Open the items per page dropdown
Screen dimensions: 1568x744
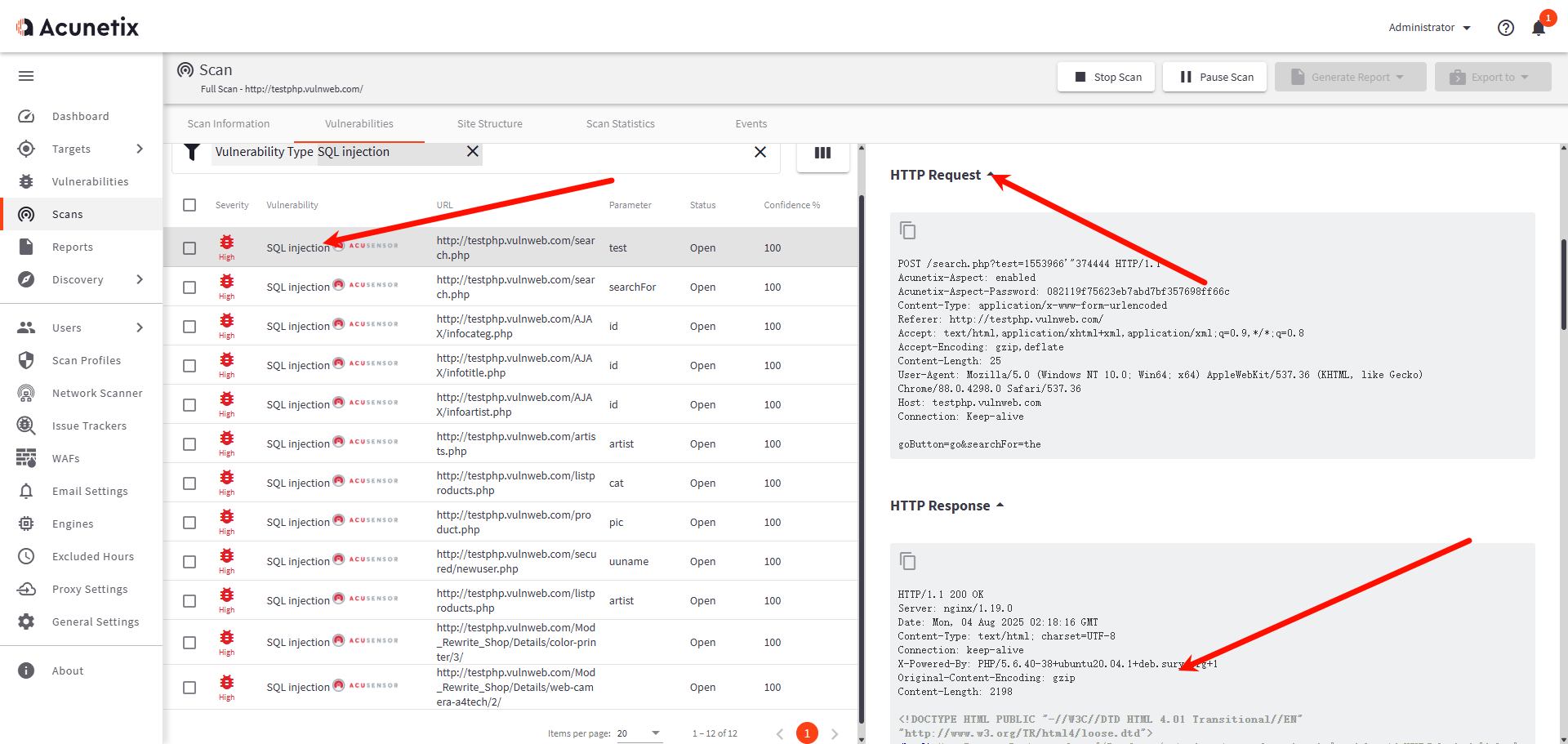(639, 733)
